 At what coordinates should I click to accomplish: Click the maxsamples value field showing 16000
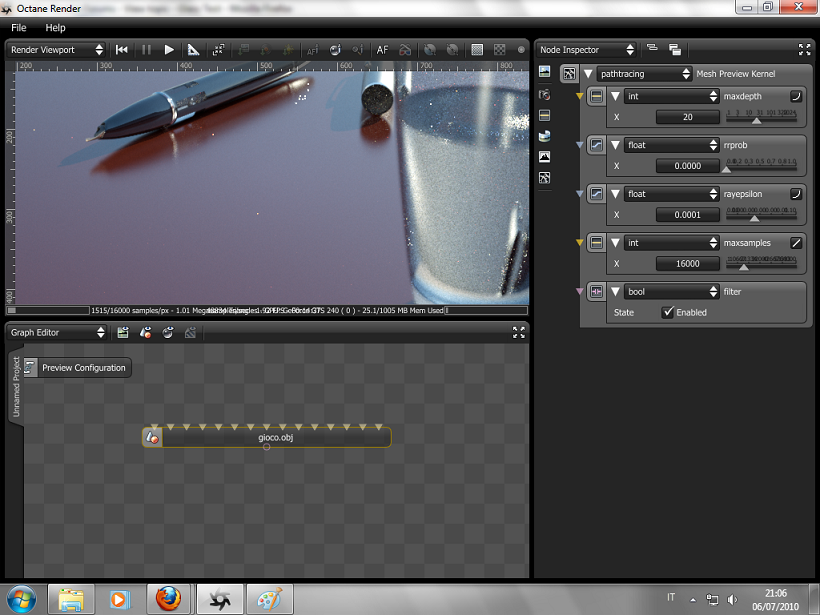click(x=688, y=264)
